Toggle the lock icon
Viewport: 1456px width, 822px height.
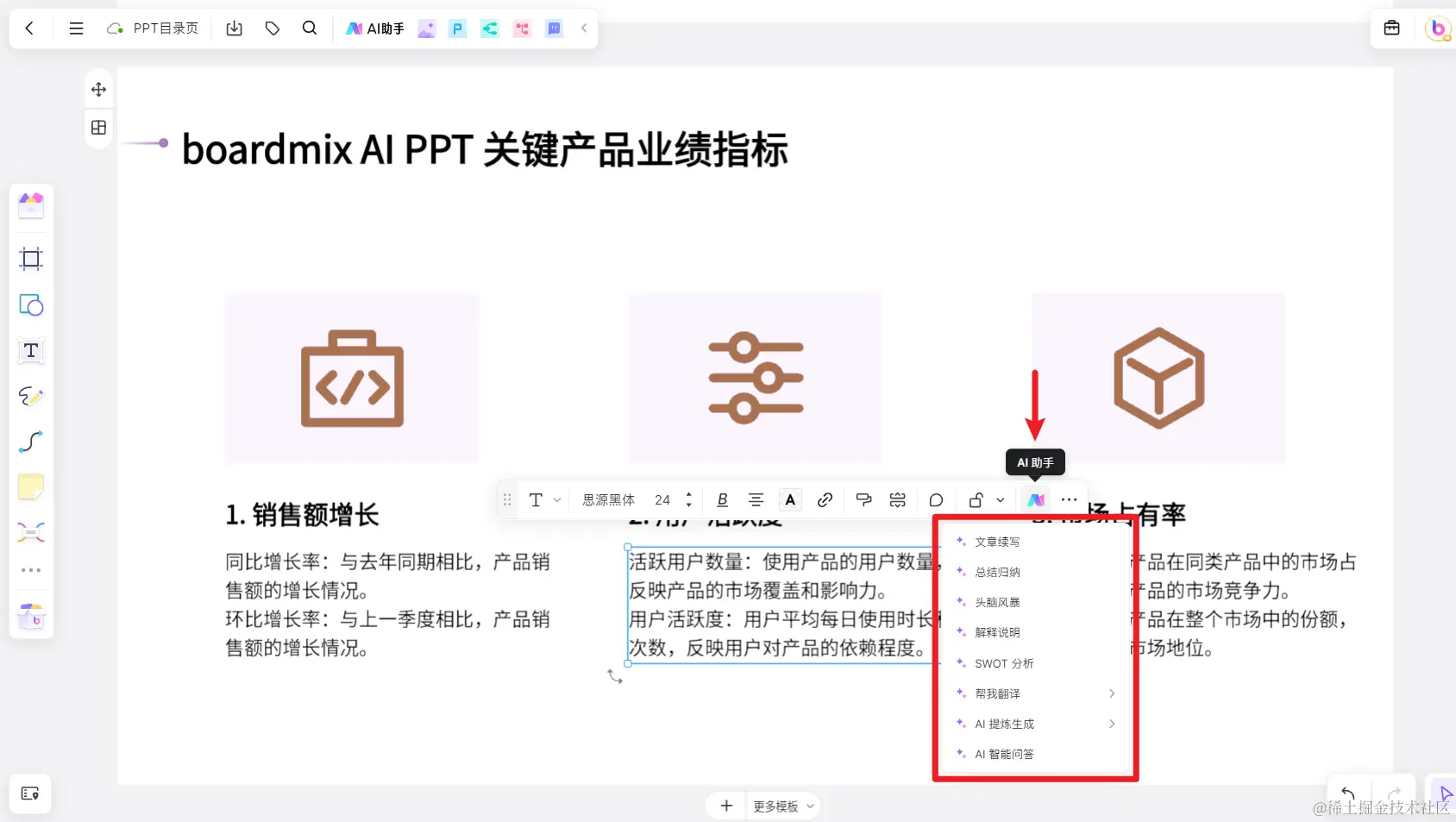point(976,499)
